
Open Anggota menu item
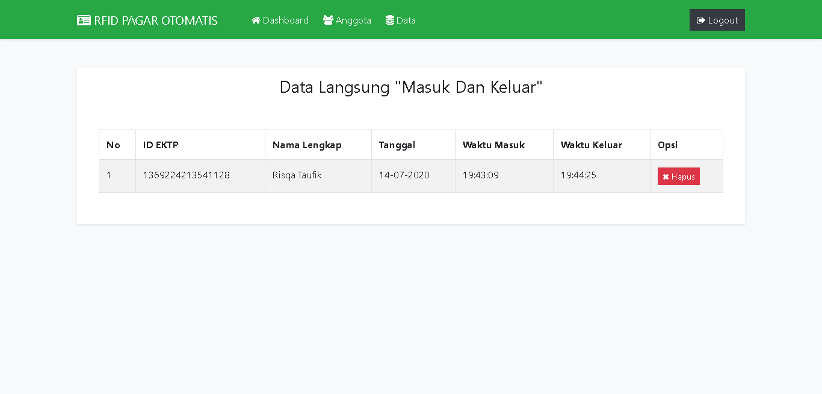click(347, 20)
